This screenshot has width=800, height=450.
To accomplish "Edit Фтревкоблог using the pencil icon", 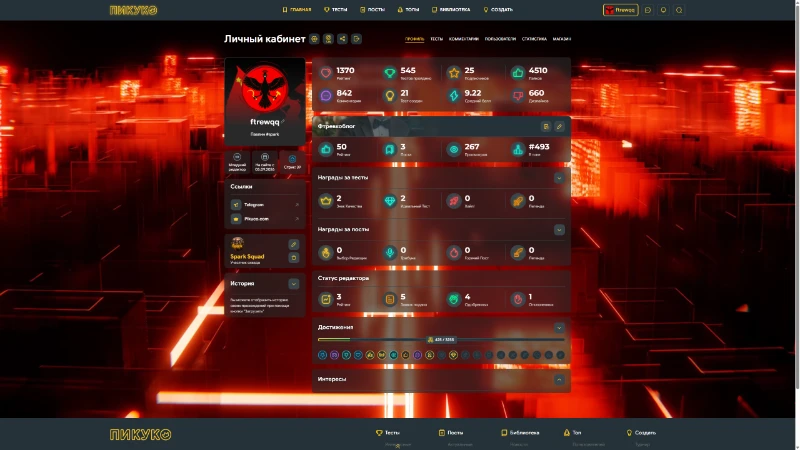I will (559, 127).
